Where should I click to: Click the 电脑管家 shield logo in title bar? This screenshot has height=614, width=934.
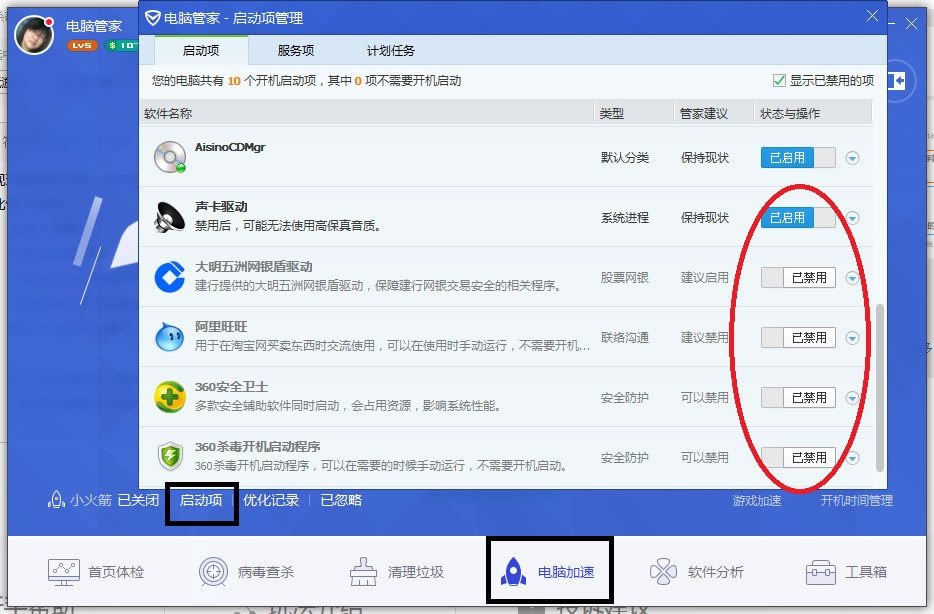tap(153, 18)
